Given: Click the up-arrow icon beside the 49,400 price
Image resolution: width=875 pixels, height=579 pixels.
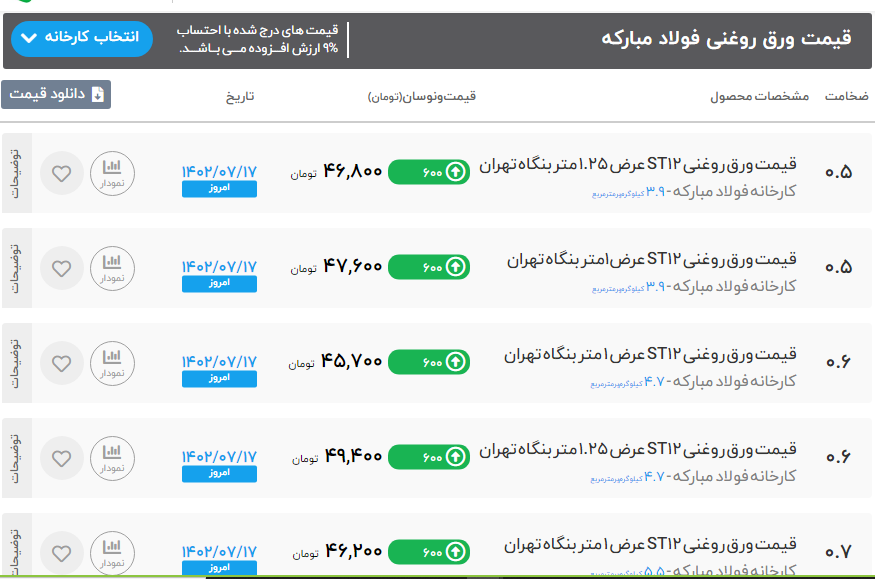Looking at the screenshot, I should [x=456, y=457].
